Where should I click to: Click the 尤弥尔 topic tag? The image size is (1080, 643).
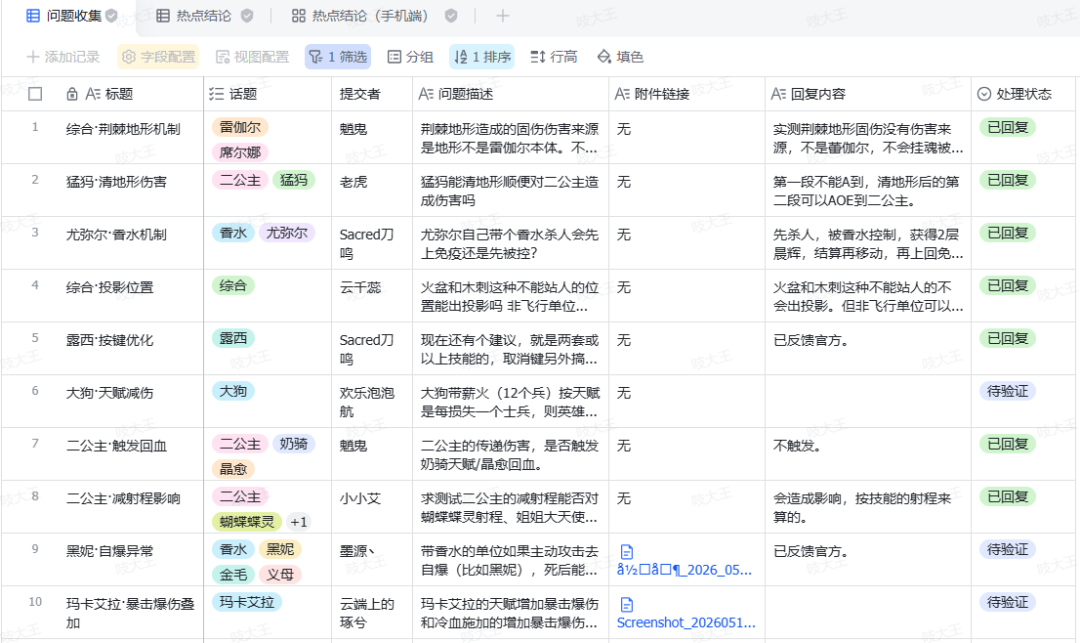coord(287,233)
